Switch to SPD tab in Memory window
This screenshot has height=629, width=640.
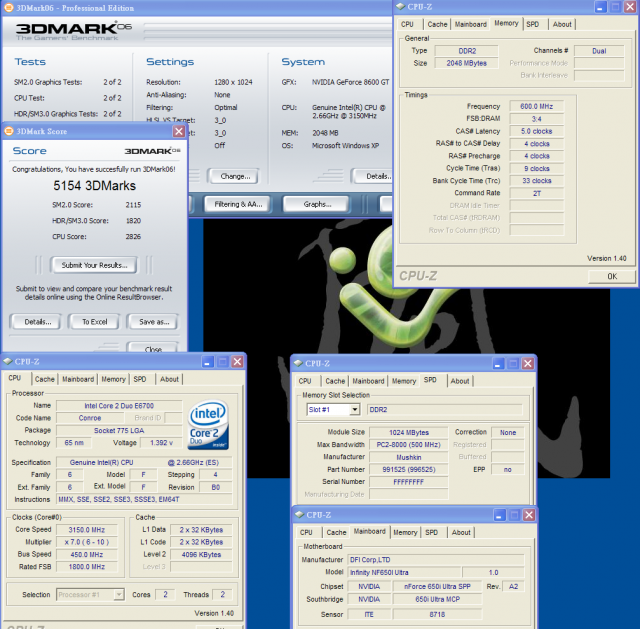pyautogui.click(x=533, y=24)
